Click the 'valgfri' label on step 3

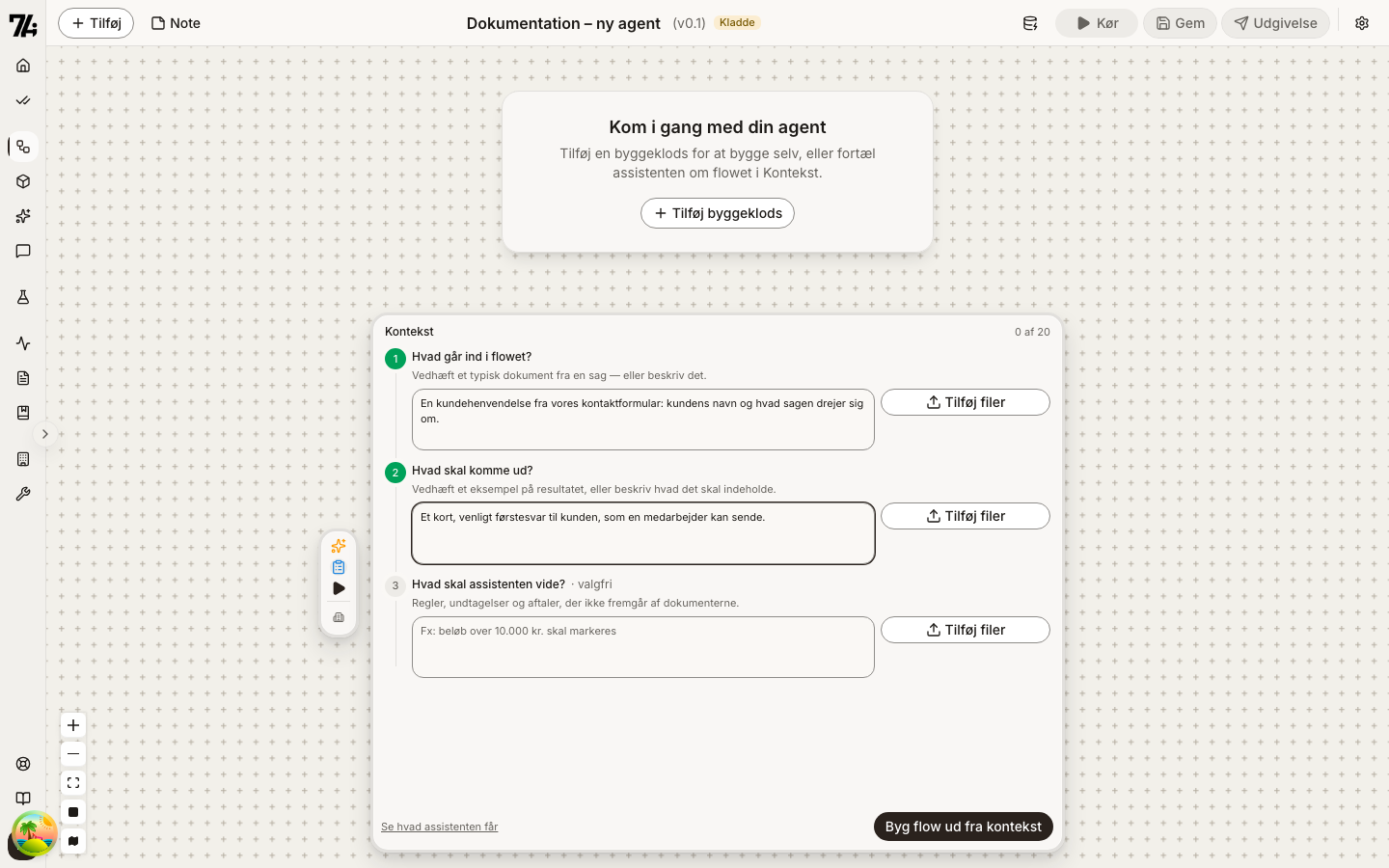pyautogui.click(x=595, y=584)
